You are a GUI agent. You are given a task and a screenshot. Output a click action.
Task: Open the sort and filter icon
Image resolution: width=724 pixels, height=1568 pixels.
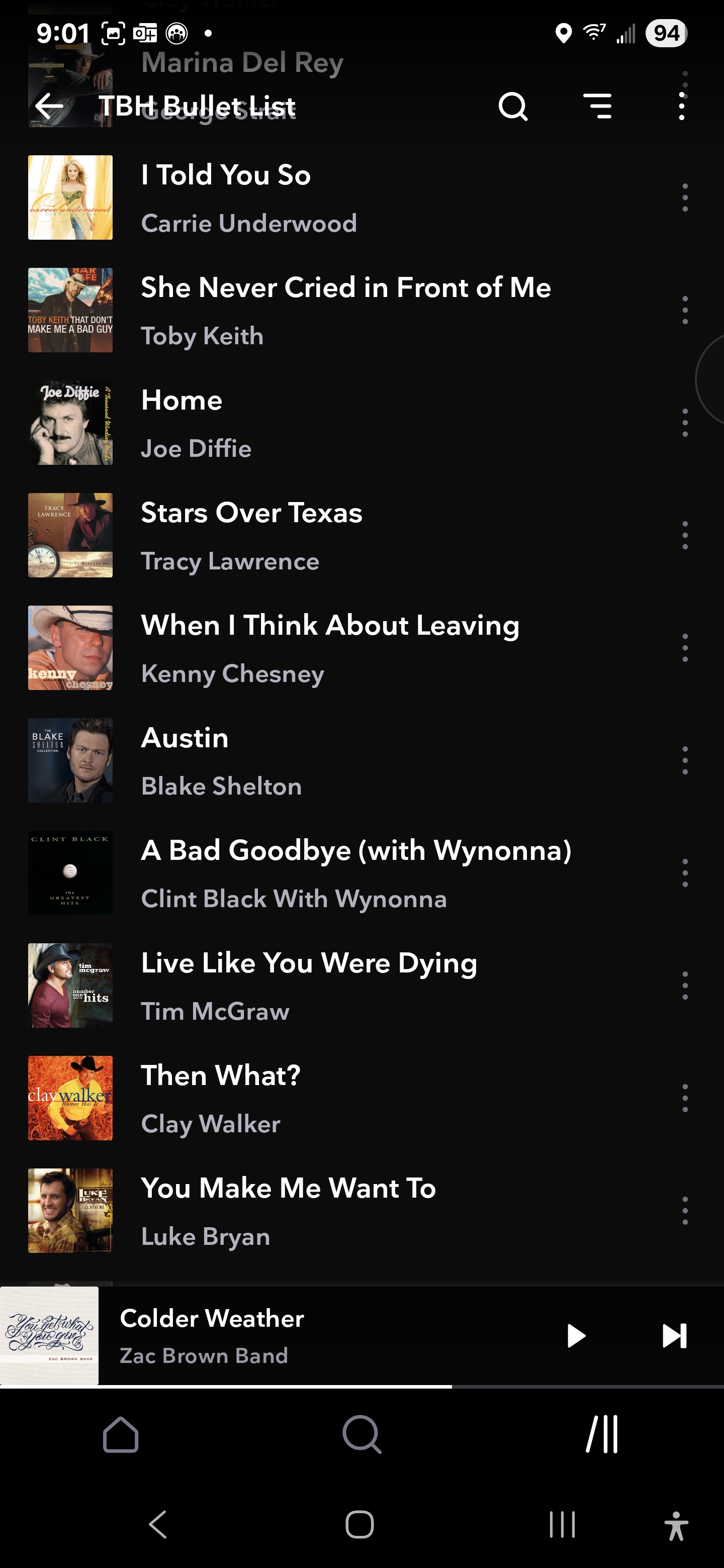pyautogui.click(x=597, y=106)
